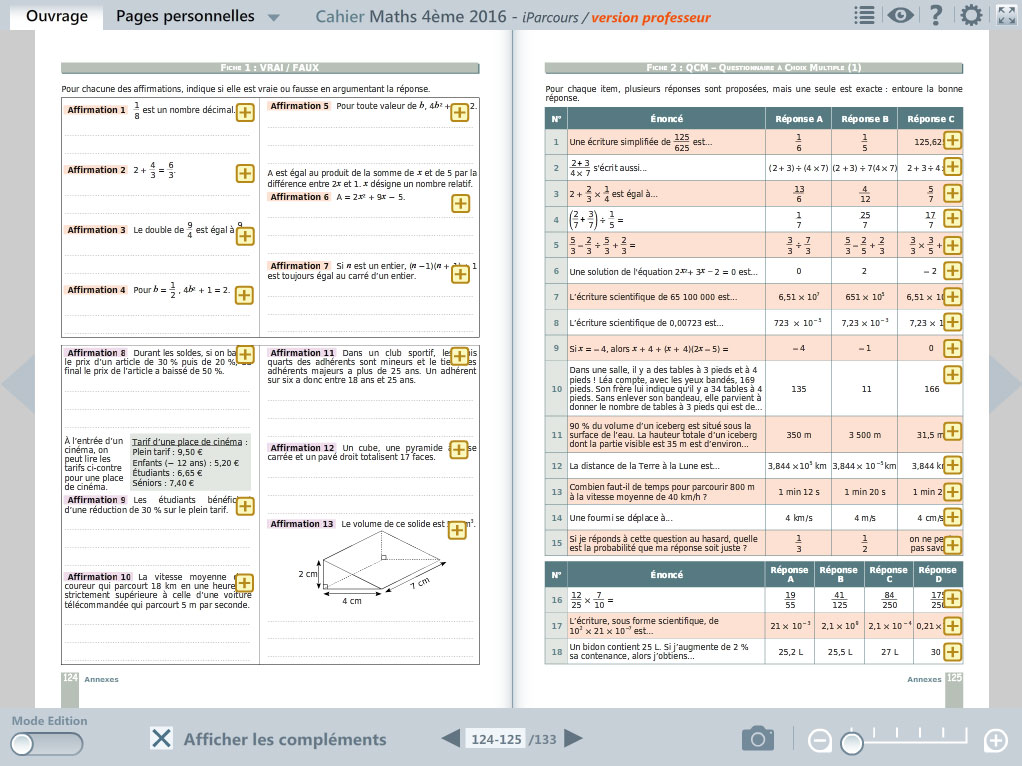
Task: Open the plus complement for QCM row 16
Action: click(x=952, y=598)
